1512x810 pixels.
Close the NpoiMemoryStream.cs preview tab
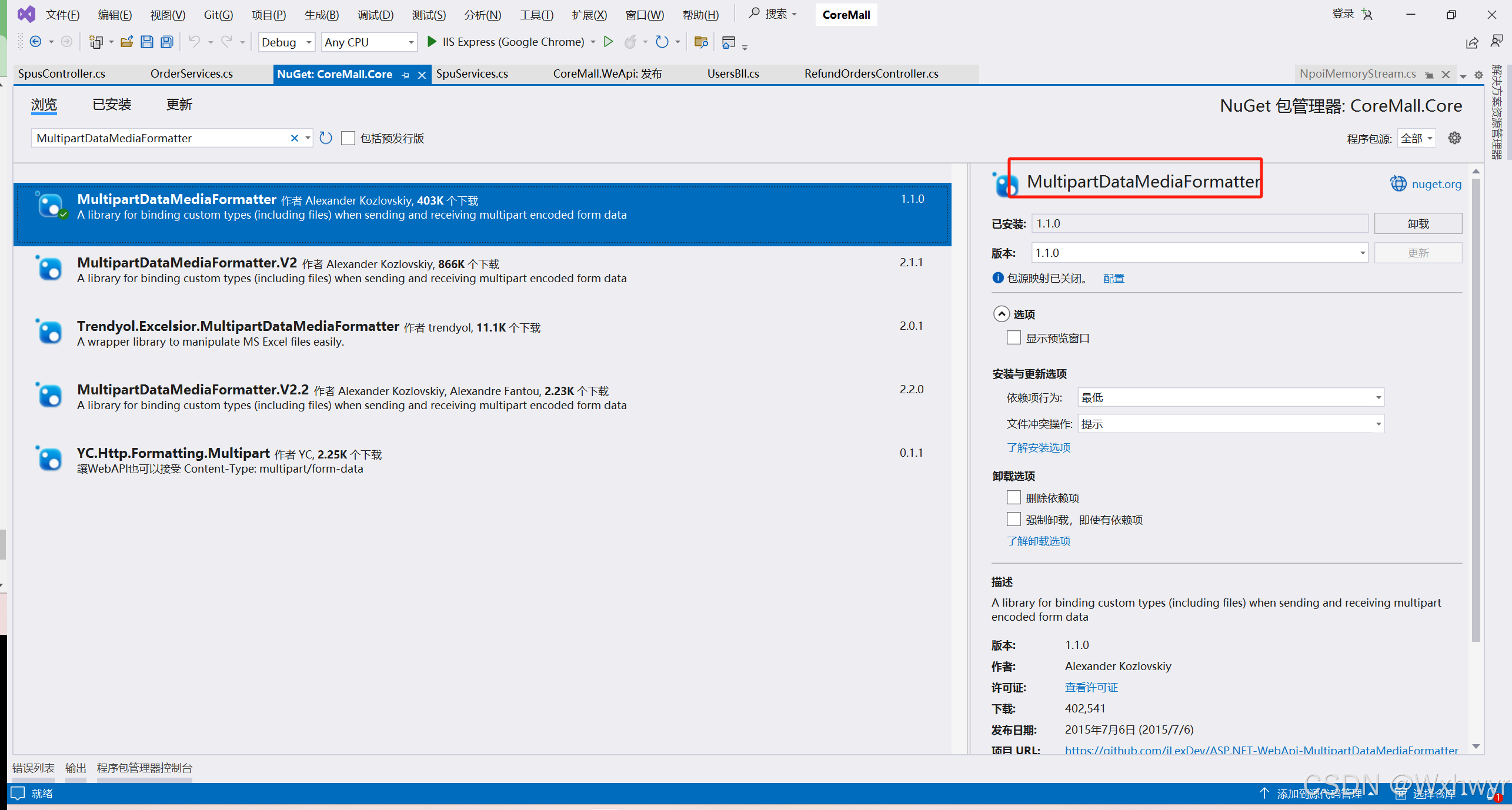(x=1446, y=75)
